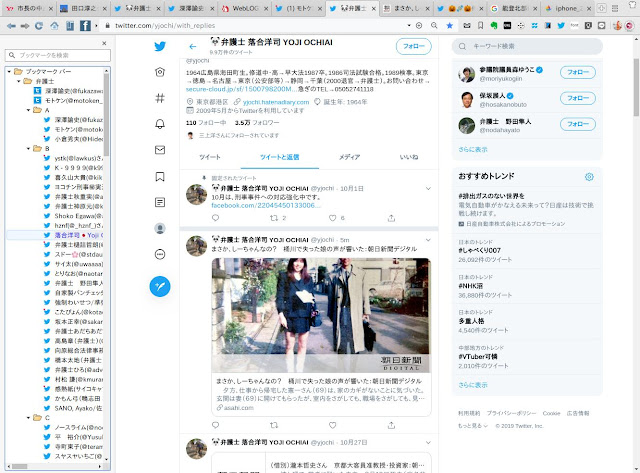Open the yjochi.hatenadiary.com profile link
The image size is (640, 473).
click(x=276, y=102)
